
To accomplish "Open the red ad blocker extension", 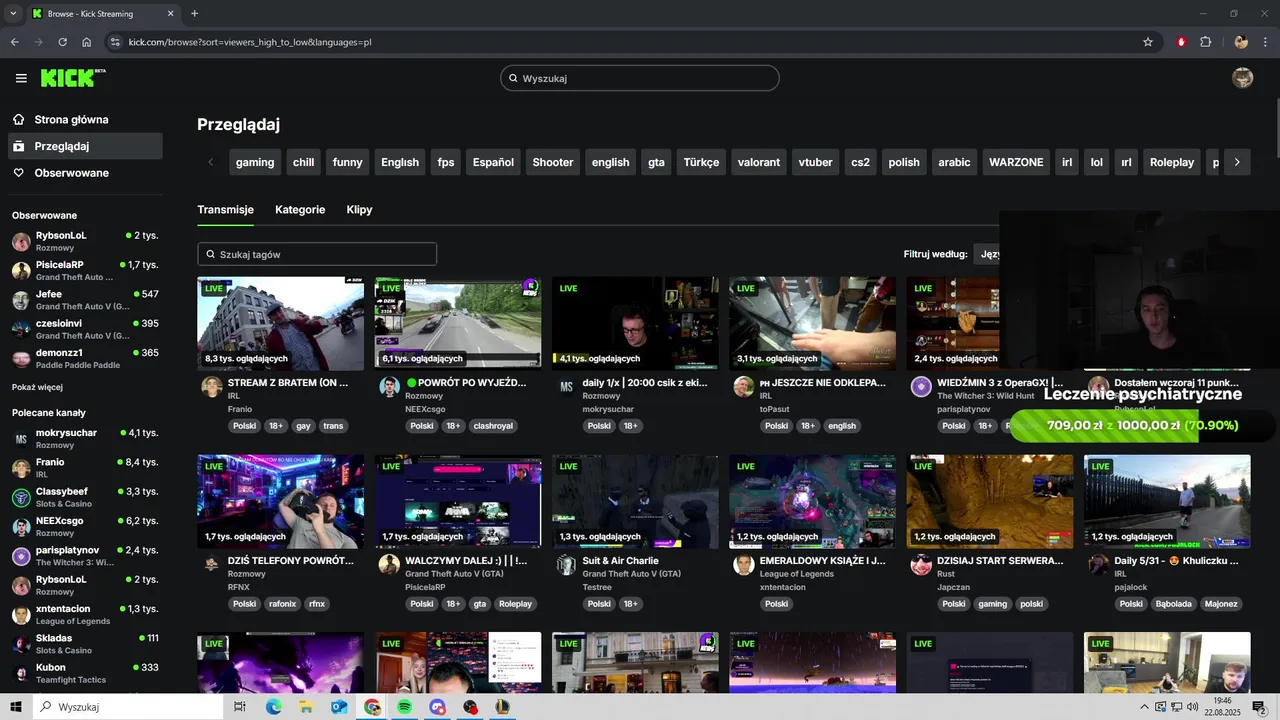I will tap(1181, 42).
